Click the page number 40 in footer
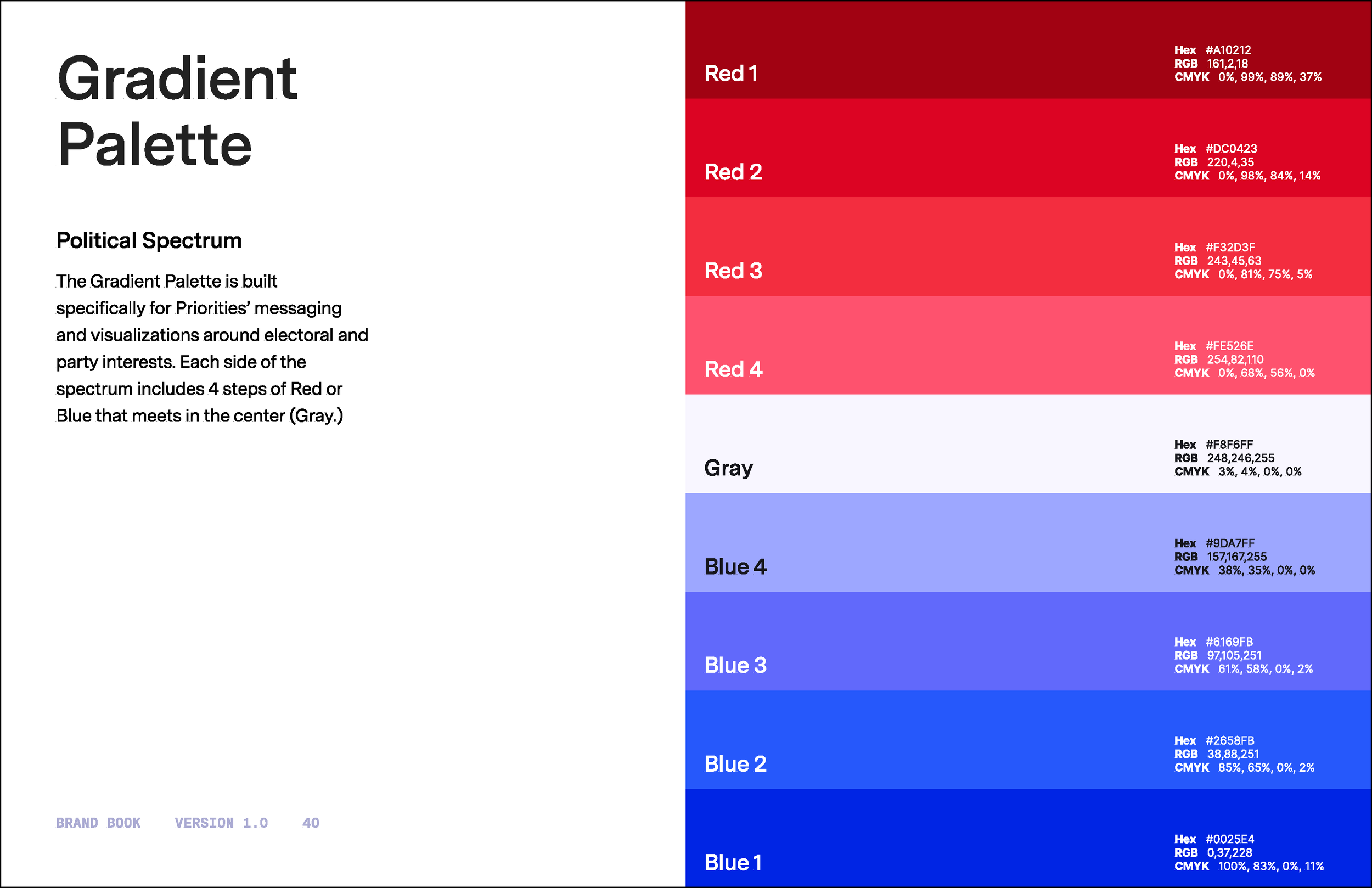The width and height of the screenshot is (1372, 888). click(311, 823)
